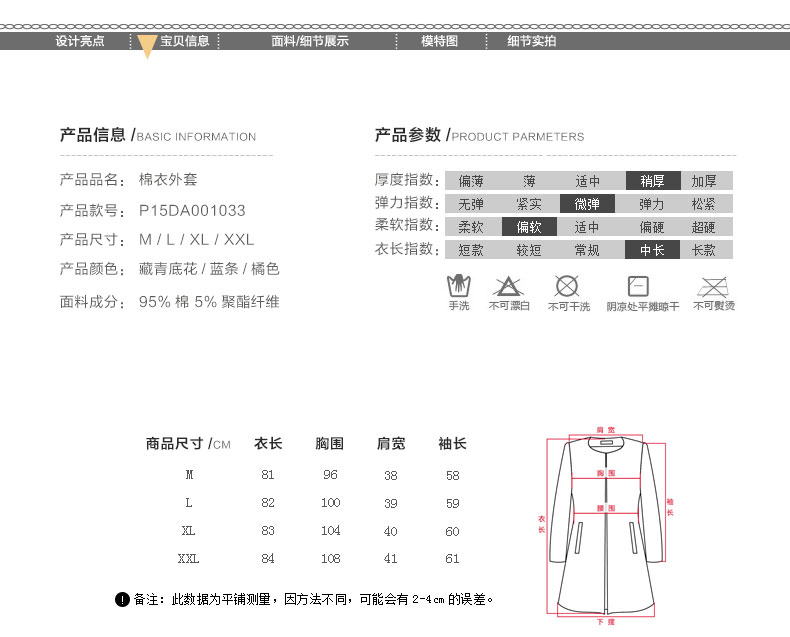This screenshot has width=790, height=637.
Task: Select highlighted 中长 length option
Action: [x=652, y=250]
